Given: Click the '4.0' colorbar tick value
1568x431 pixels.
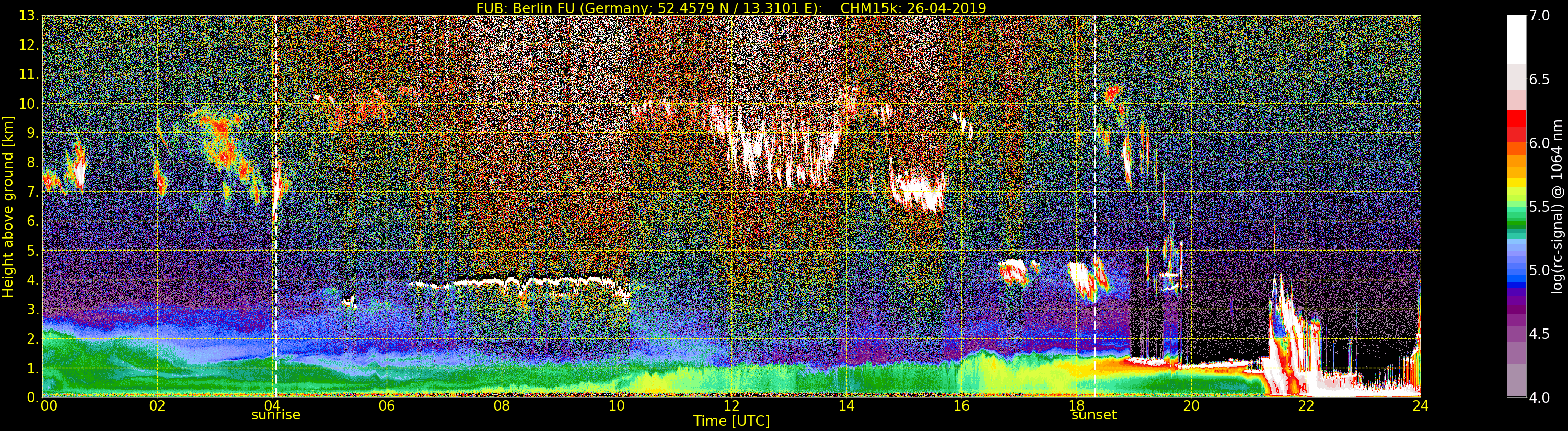Looking at the screenshot, I should (1540, 397).
